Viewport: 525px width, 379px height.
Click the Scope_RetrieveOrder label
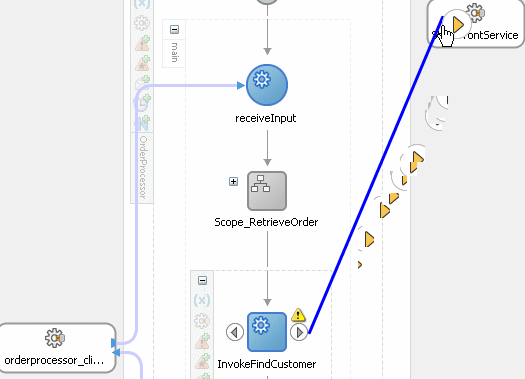coord(266,222)
